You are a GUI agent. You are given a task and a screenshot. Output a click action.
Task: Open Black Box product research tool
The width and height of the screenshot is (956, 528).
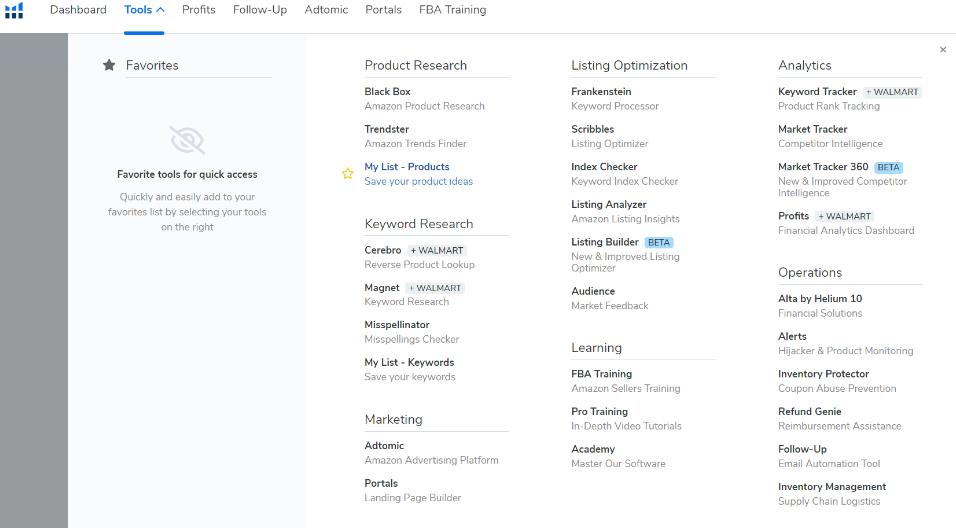387,92
